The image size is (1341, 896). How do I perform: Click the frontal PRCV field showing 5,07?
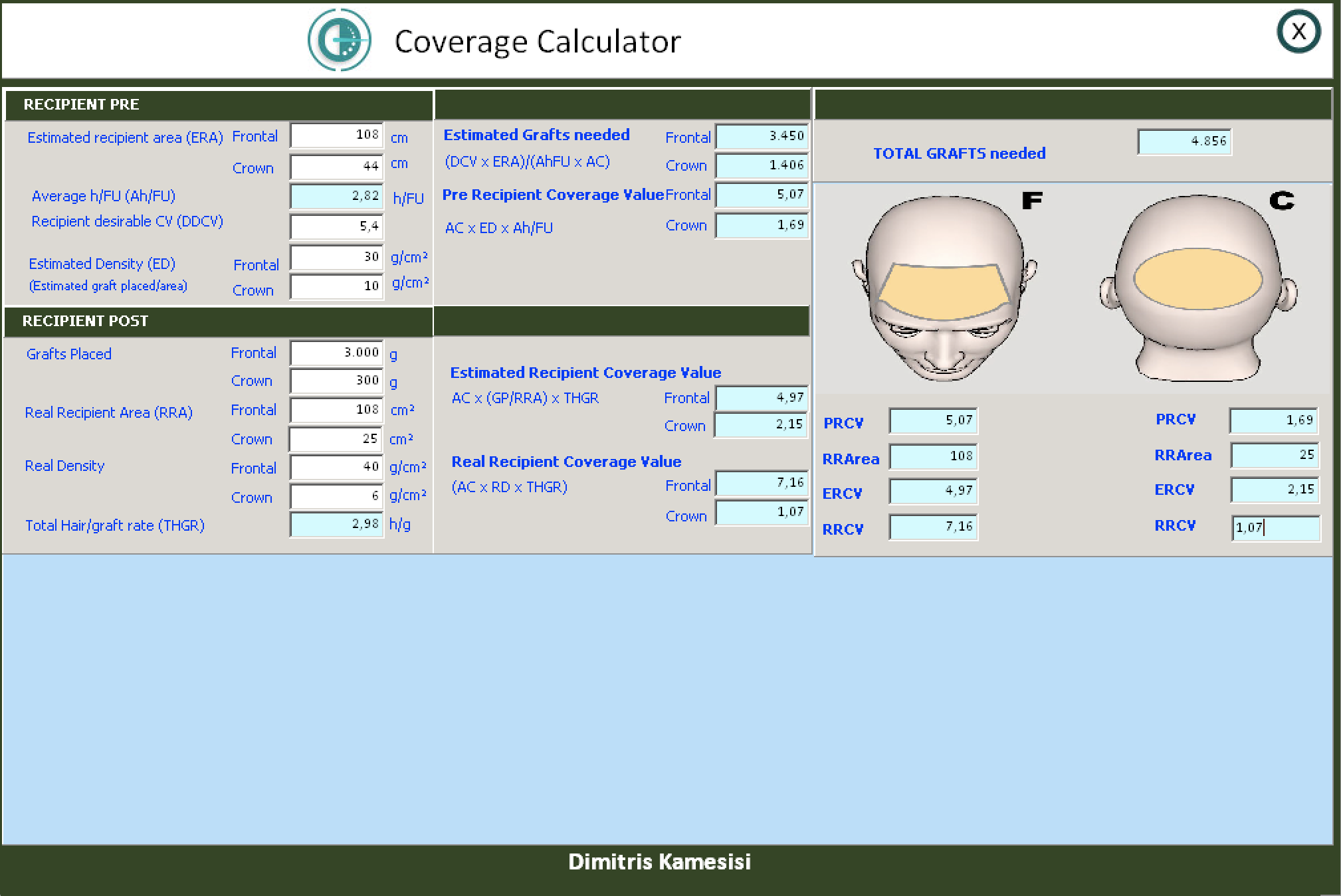934,420
